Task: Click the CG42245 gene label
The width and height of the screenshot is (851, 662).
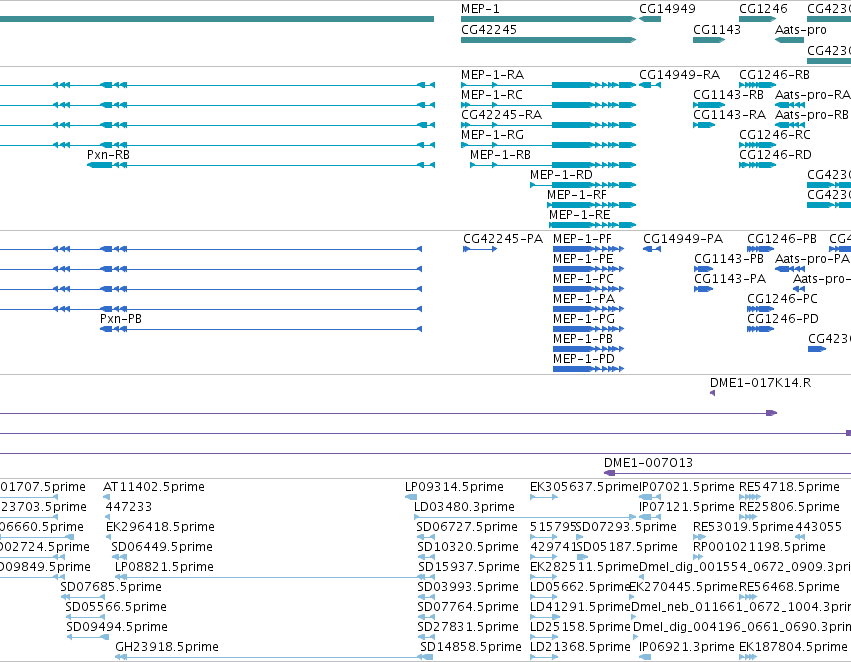Action: click(488, 30)
